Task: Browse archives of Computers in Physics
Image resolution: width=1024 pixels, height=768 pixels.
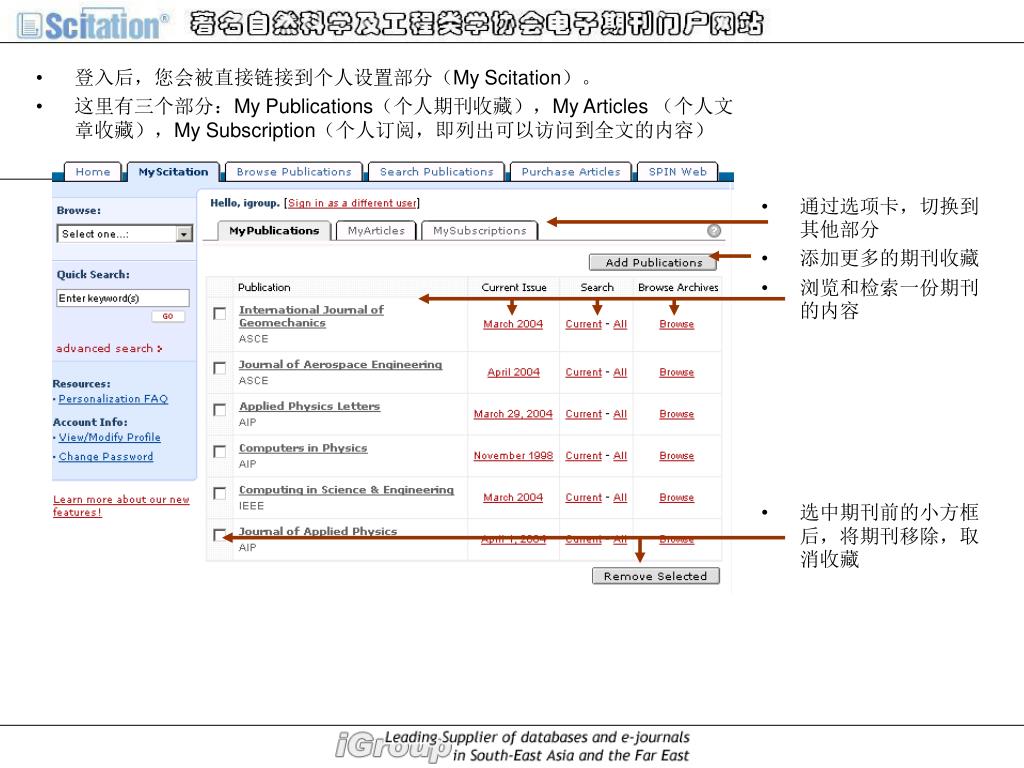Action: click(677, 456)
